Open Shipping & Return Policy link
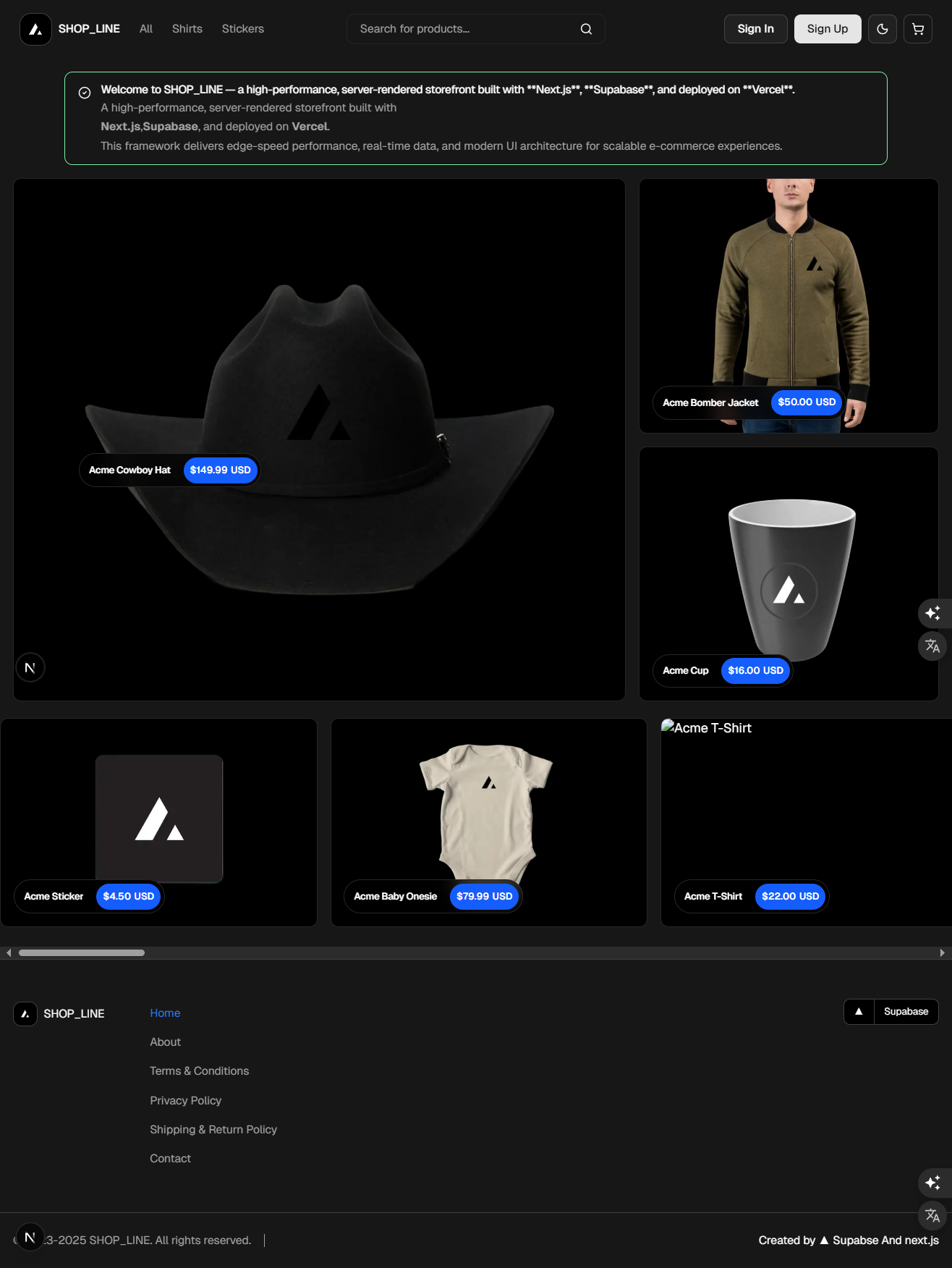 [213, 1130]
